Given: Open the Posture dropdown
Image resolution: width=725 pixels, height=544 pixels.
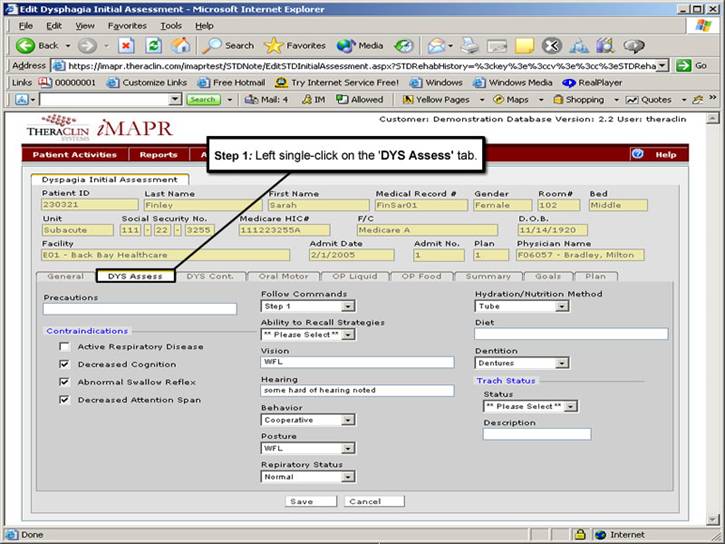Looking at the screenshot, I should tap(308, 448).
